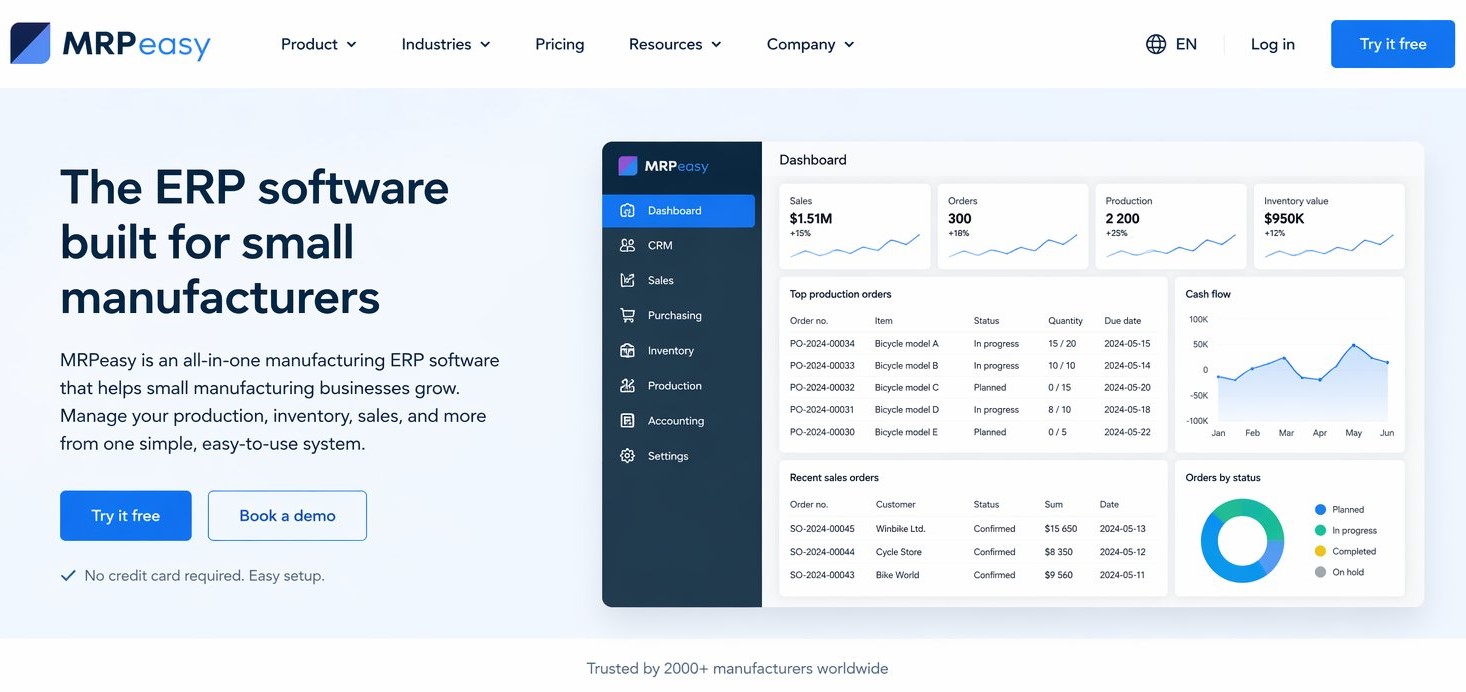The image size is (1466, 692).
Task: Open the CRM module icon
Action: click(627, 245)
